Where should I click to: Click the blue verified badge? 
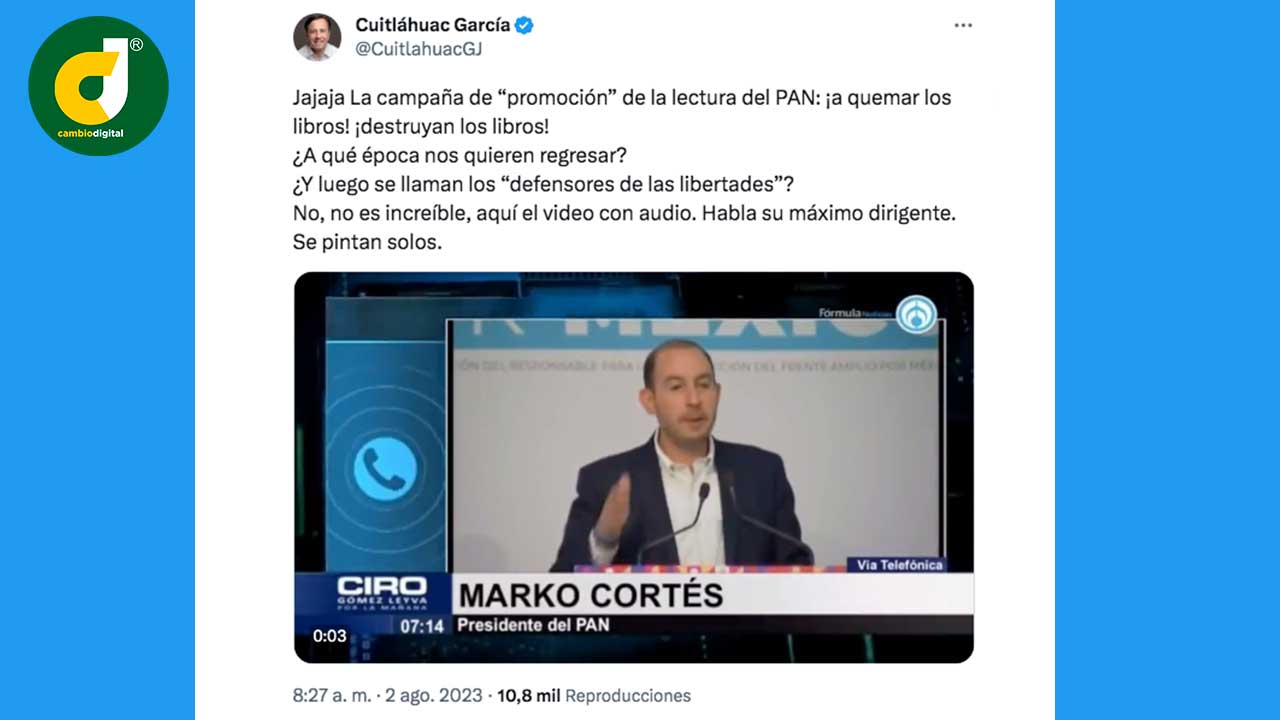(x=524, y=25)
